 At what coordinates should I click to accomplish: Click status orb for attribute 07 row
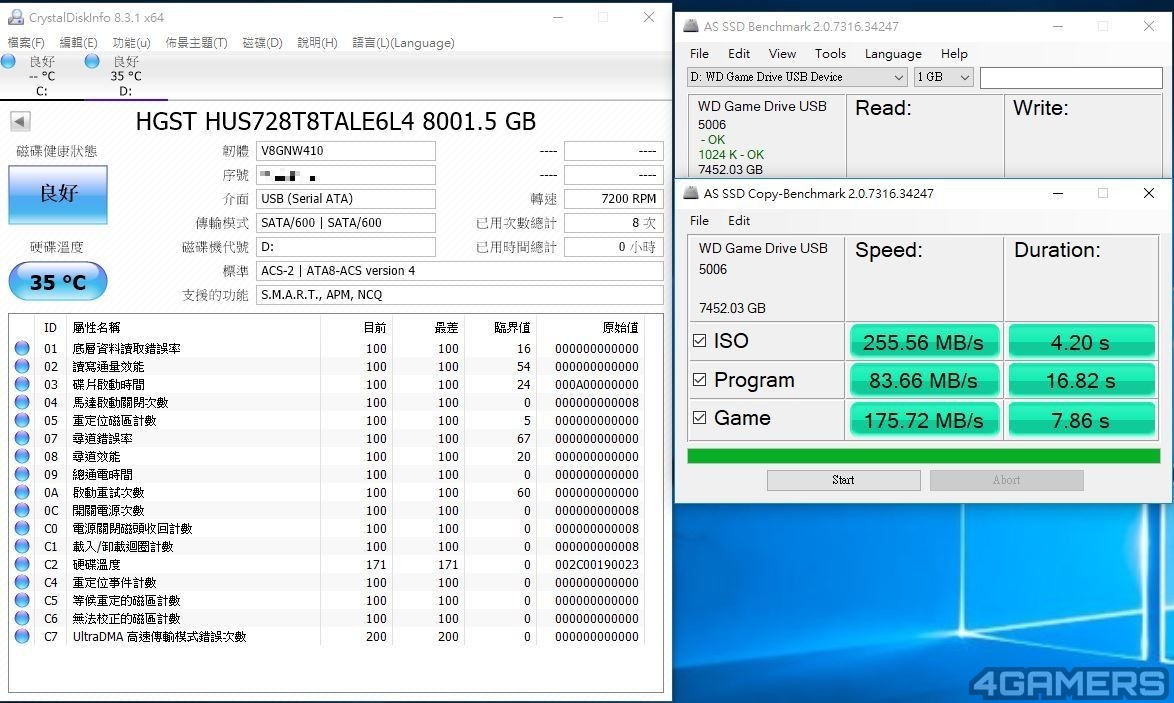[x=22, y=438]
